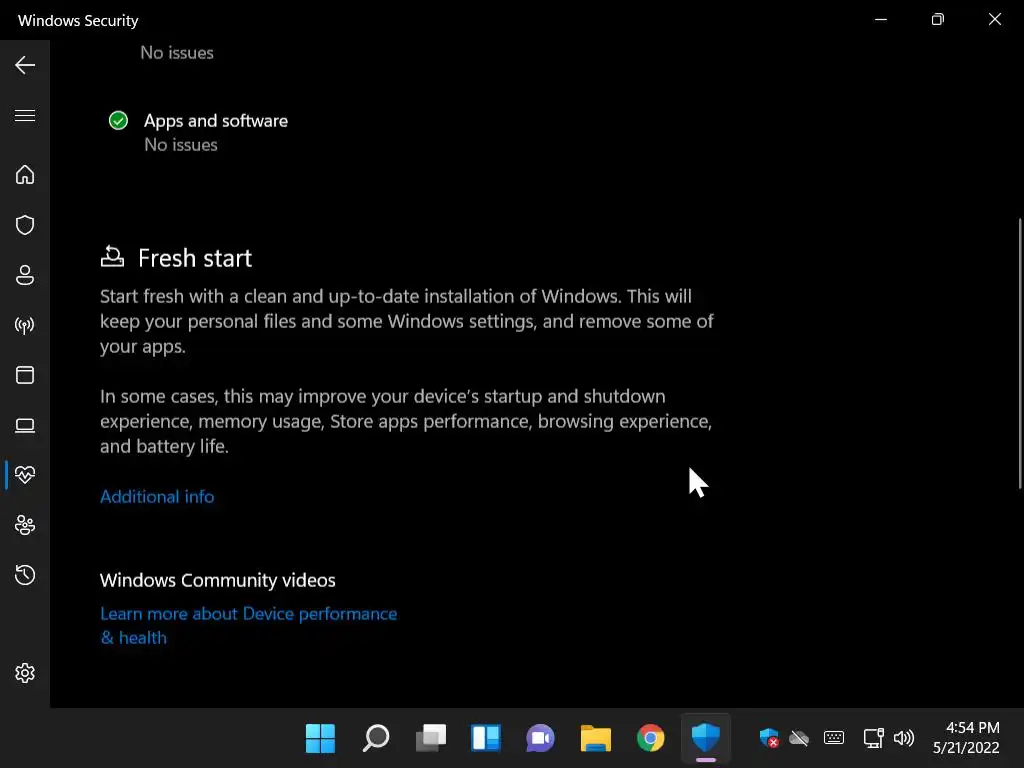Open Widgets from the taskbar
1024x768 pixels.
click(x=486, y=738)
